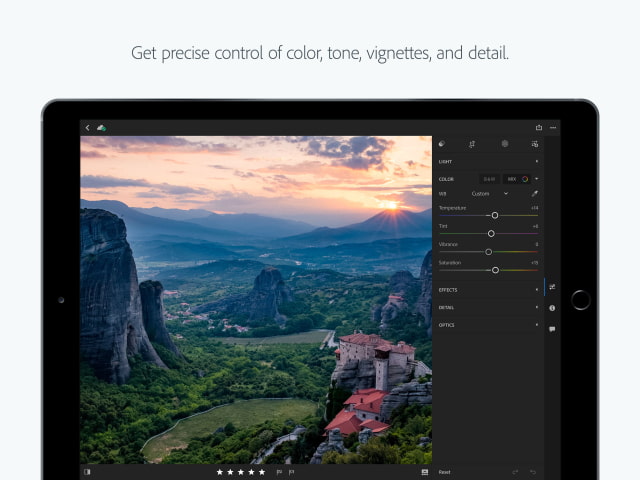Open the comments panel icon
Screen dimensions: 640x480
pyautogui.click(x=552, y=329)
